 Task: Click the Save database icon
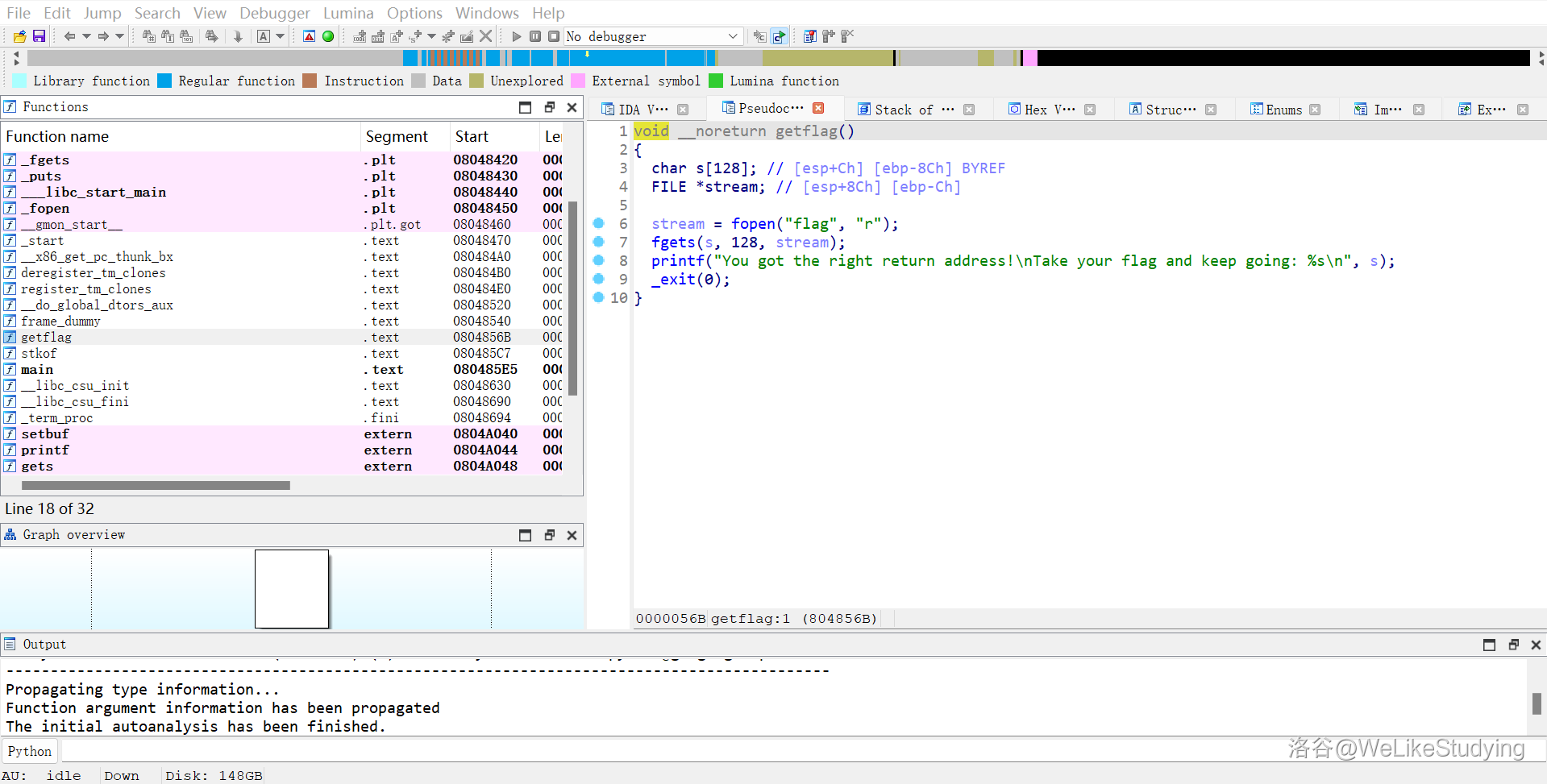[x=39, y=36]
